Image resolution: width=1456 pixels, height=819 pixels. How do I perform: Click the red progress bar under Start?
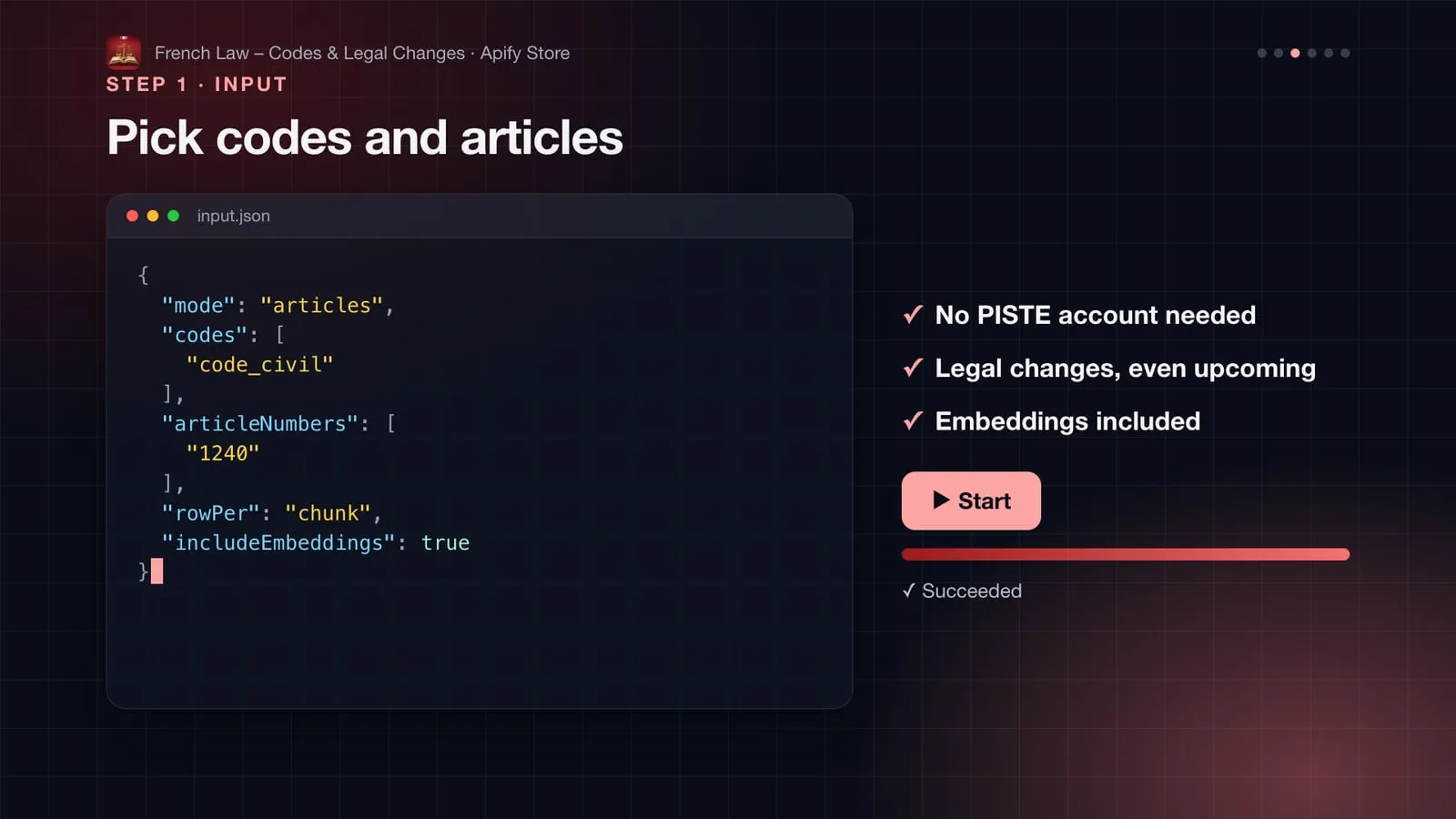tap(1125, 554)
